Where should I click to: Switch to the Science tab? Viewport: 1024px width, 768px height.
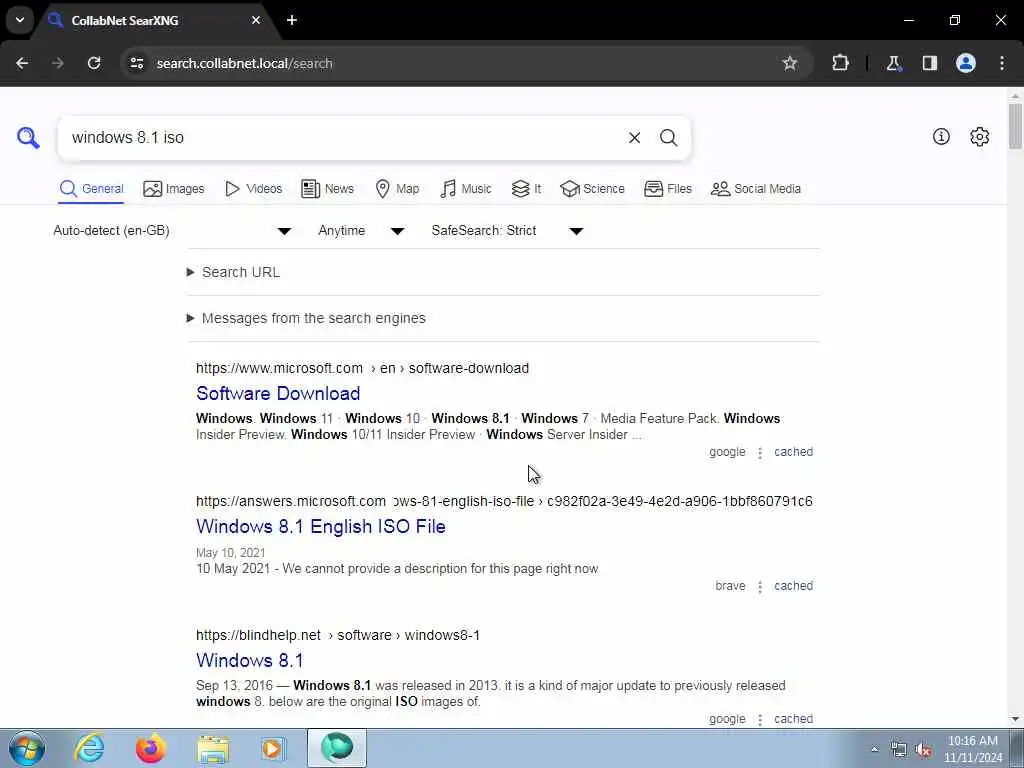click(592, 189)
